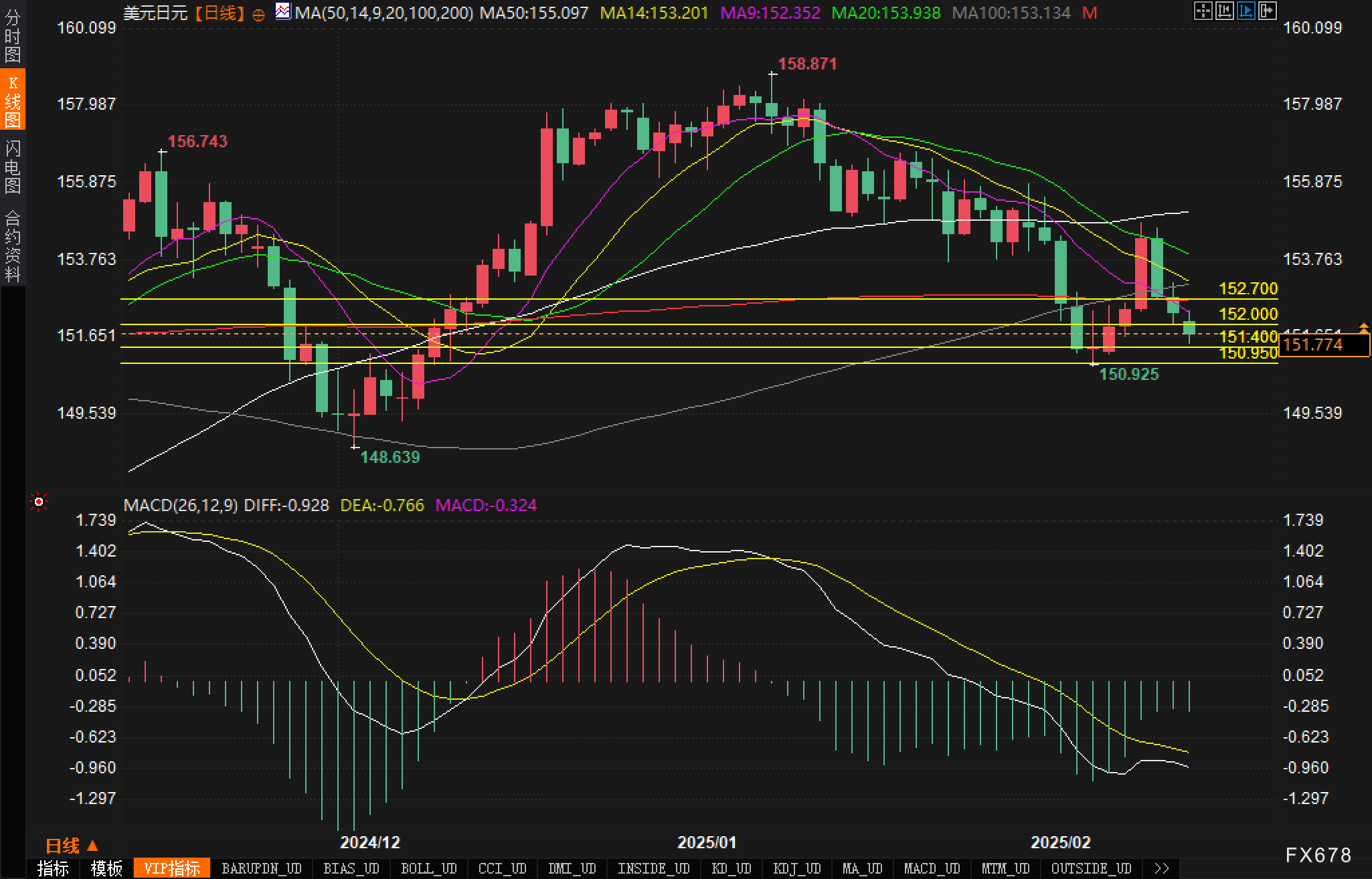Click the 模板 button
The image size is (1372, 879).
106,868
